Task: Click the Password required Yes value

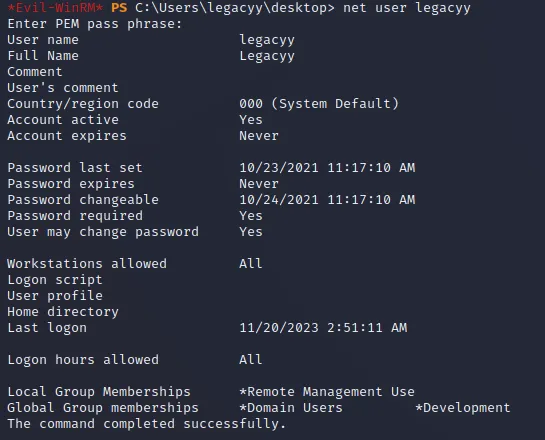Action: (251, 216)
